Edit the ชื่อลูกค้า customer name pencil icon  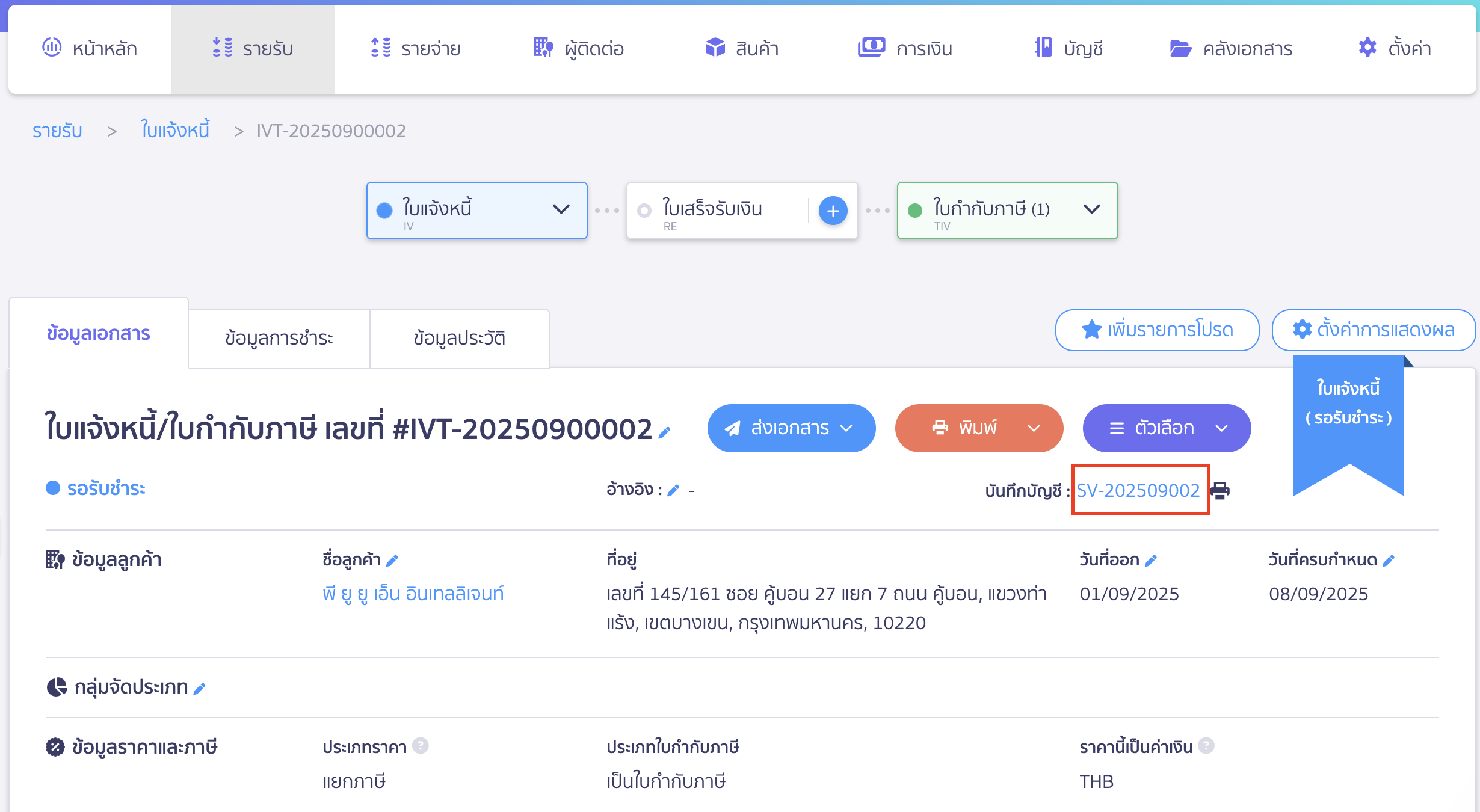tap(392, 561)
